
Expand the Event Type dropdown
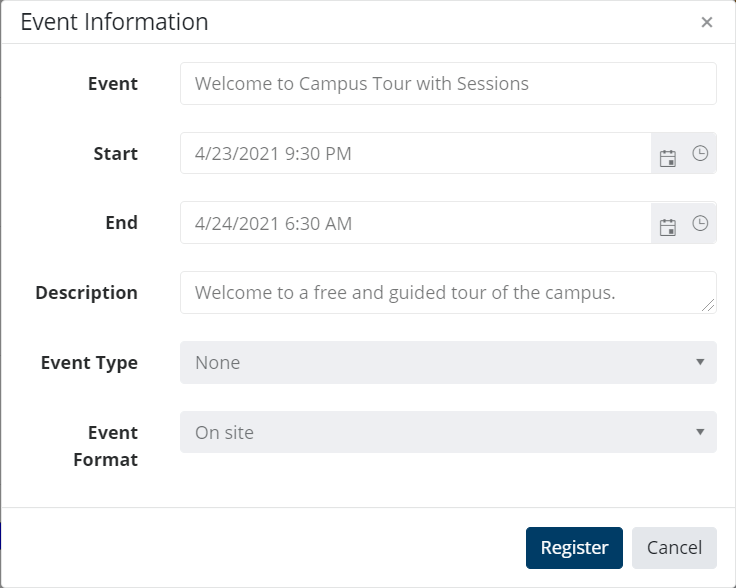(x=448, y=362)
